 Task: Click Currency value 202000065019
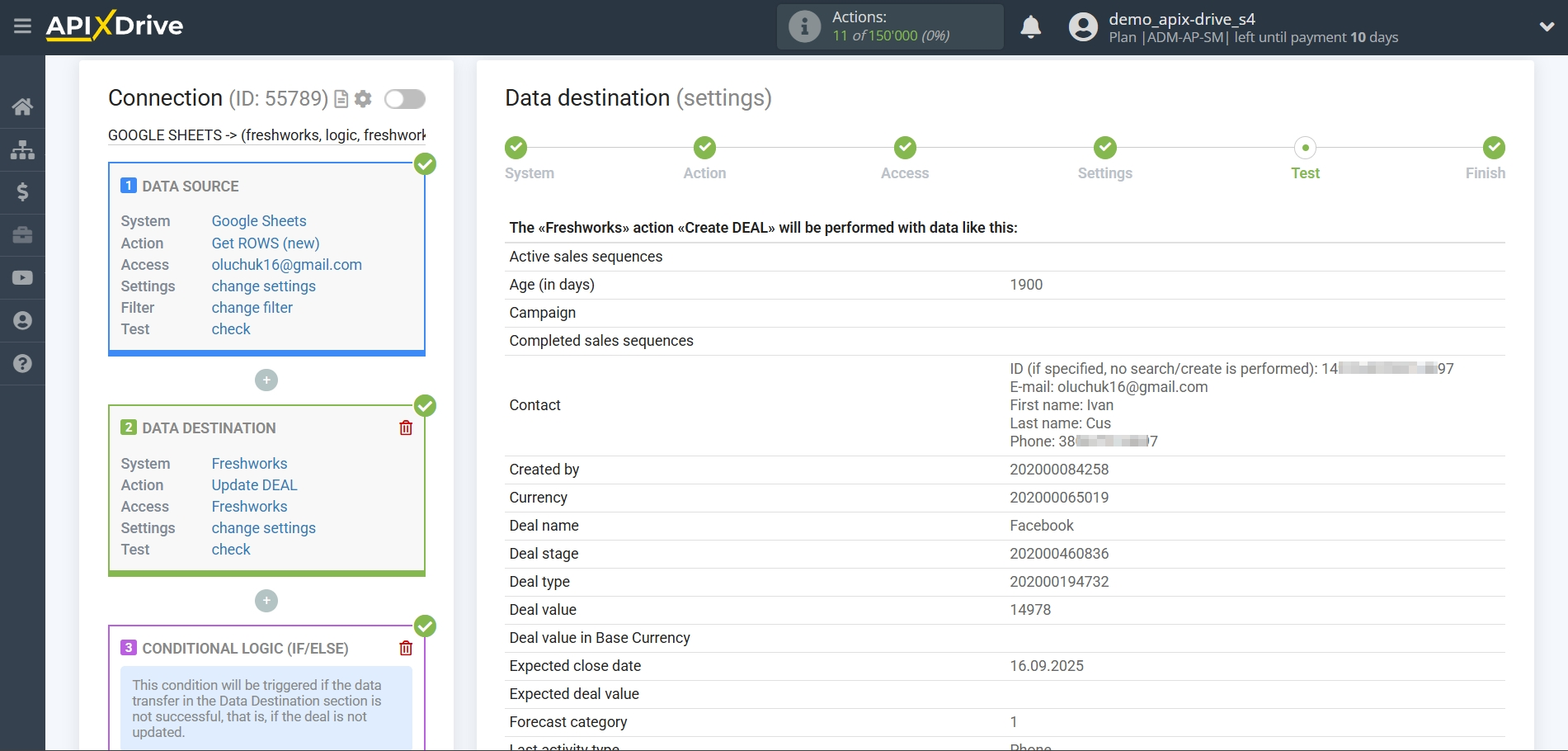click(1059, 498)
